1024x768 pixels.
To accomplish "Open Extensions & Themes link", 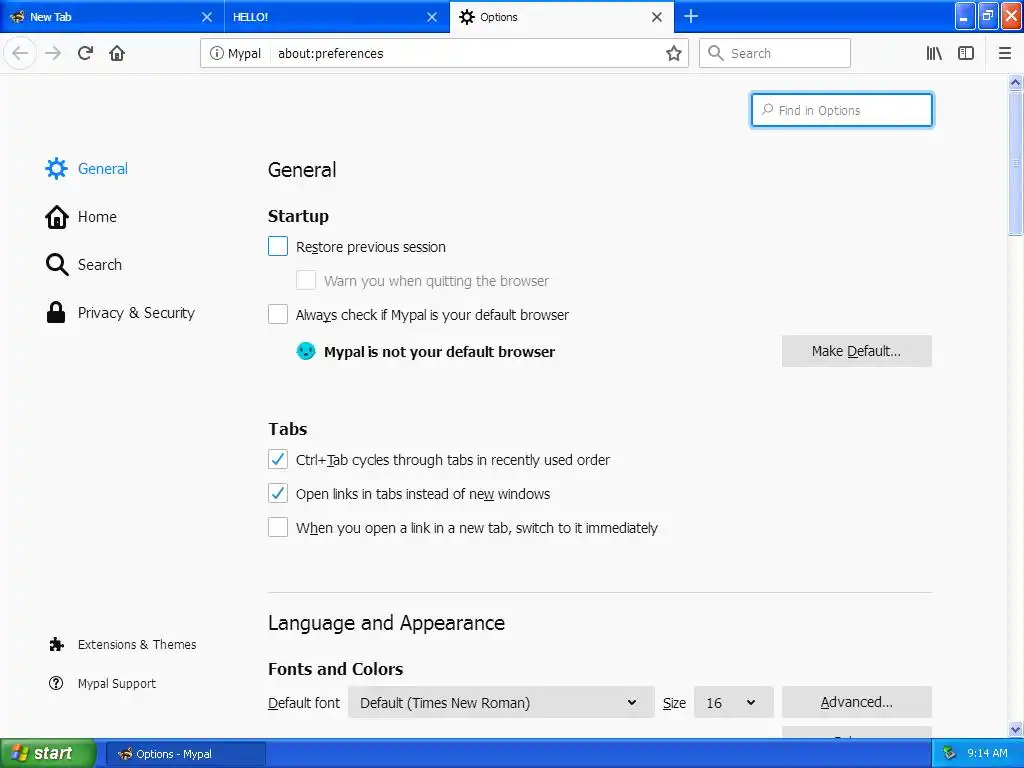I will tap(137, 645).
